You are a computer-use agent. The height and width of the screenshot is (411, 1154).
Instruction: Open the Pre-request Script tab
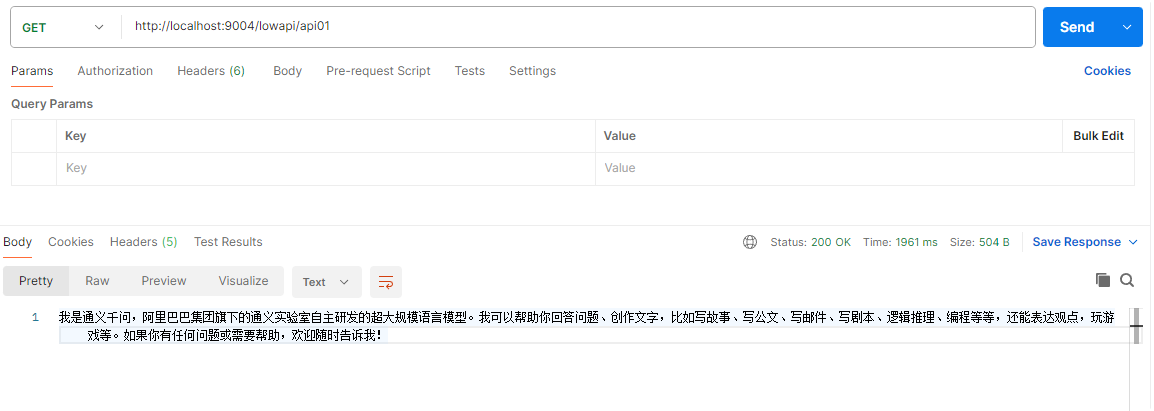click(378, 71)
